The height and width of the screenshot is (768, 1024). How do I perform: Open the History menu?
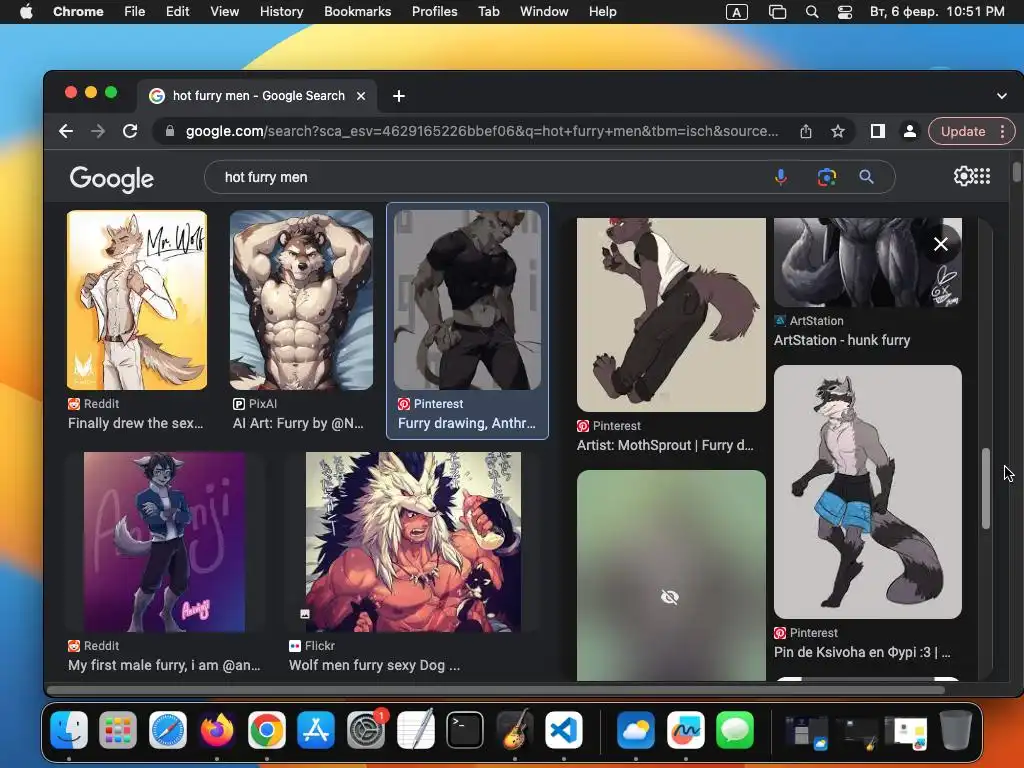[x=281, y=12]
